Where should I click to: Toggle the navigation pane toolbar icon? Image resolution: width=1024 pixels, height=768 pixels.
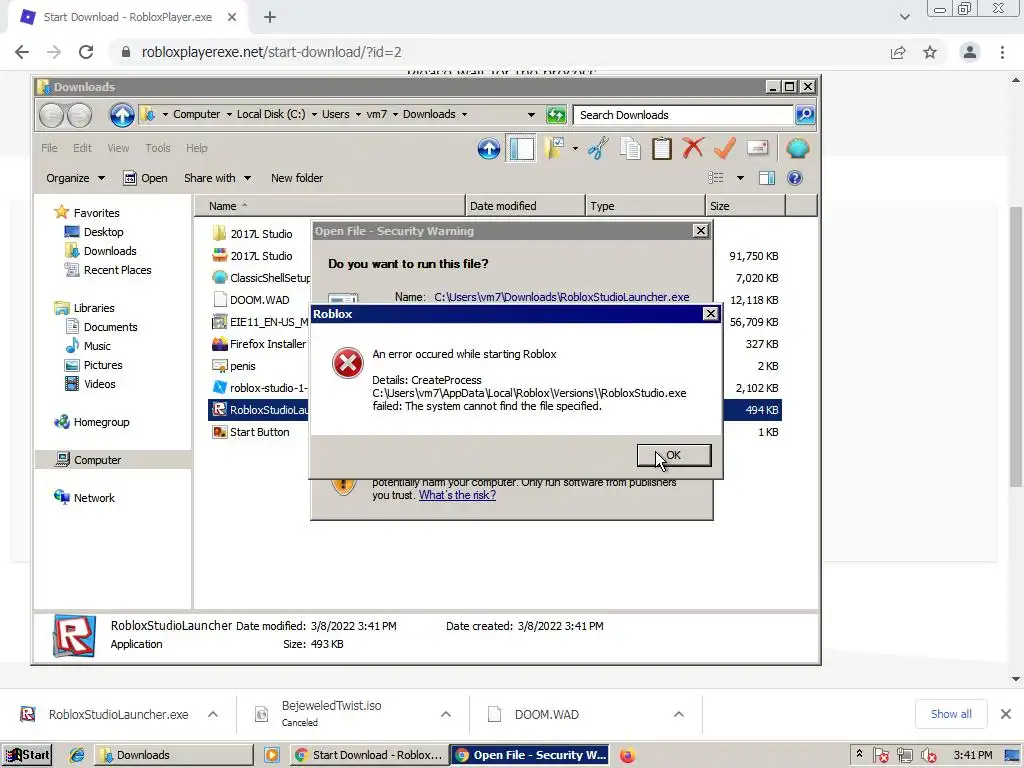coord(521,149)
